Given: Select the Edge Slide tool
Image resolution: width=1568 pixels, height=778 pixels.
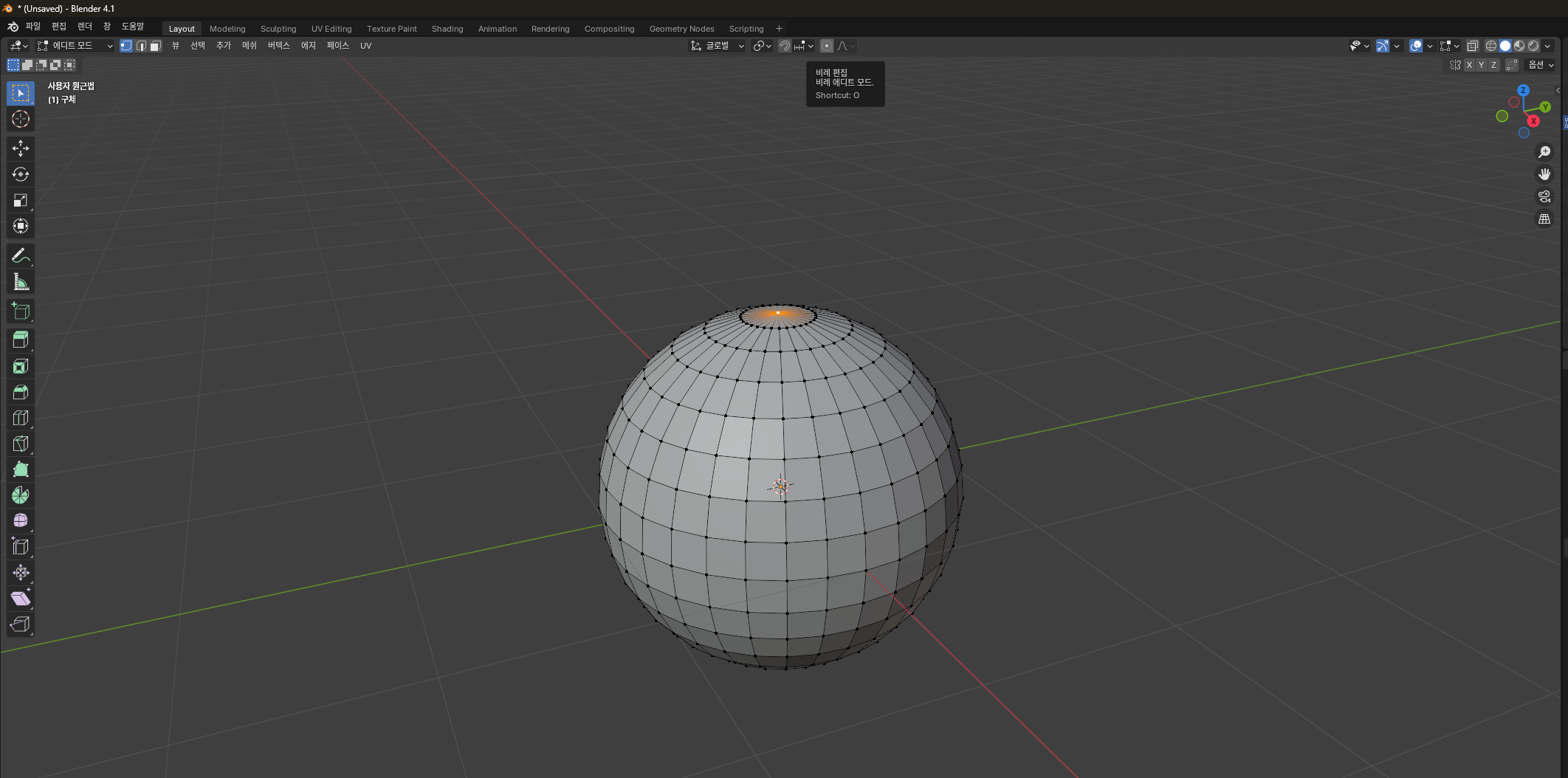Looking at the screenshot, I should click(21, 547).
